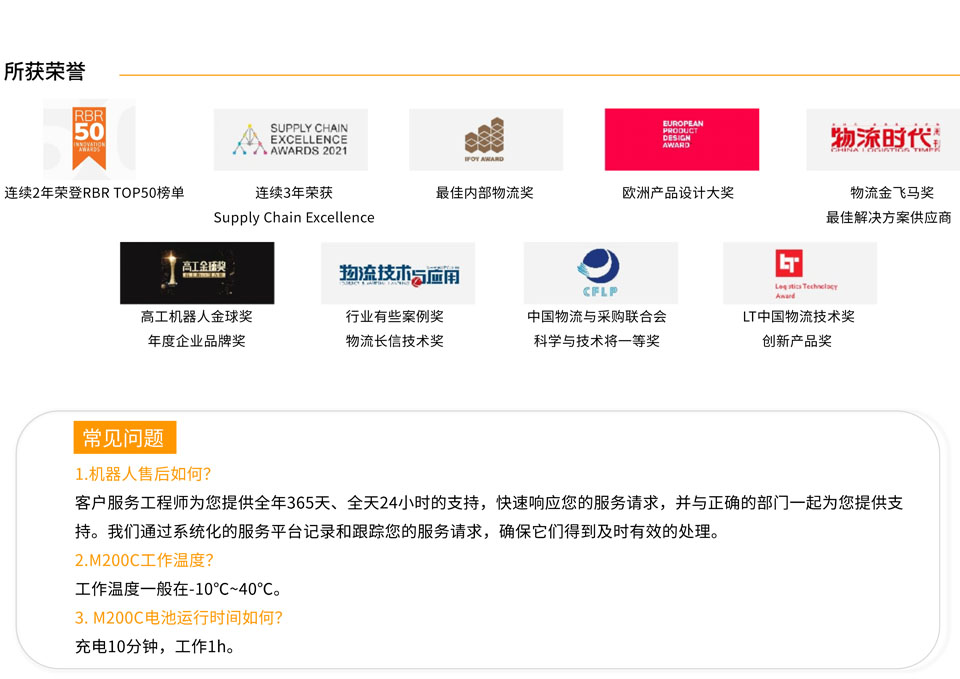Screen dimensions: 960x679
Task: Open the 物流技术与应用 magazine logo
Action: (x=398, y=273)
